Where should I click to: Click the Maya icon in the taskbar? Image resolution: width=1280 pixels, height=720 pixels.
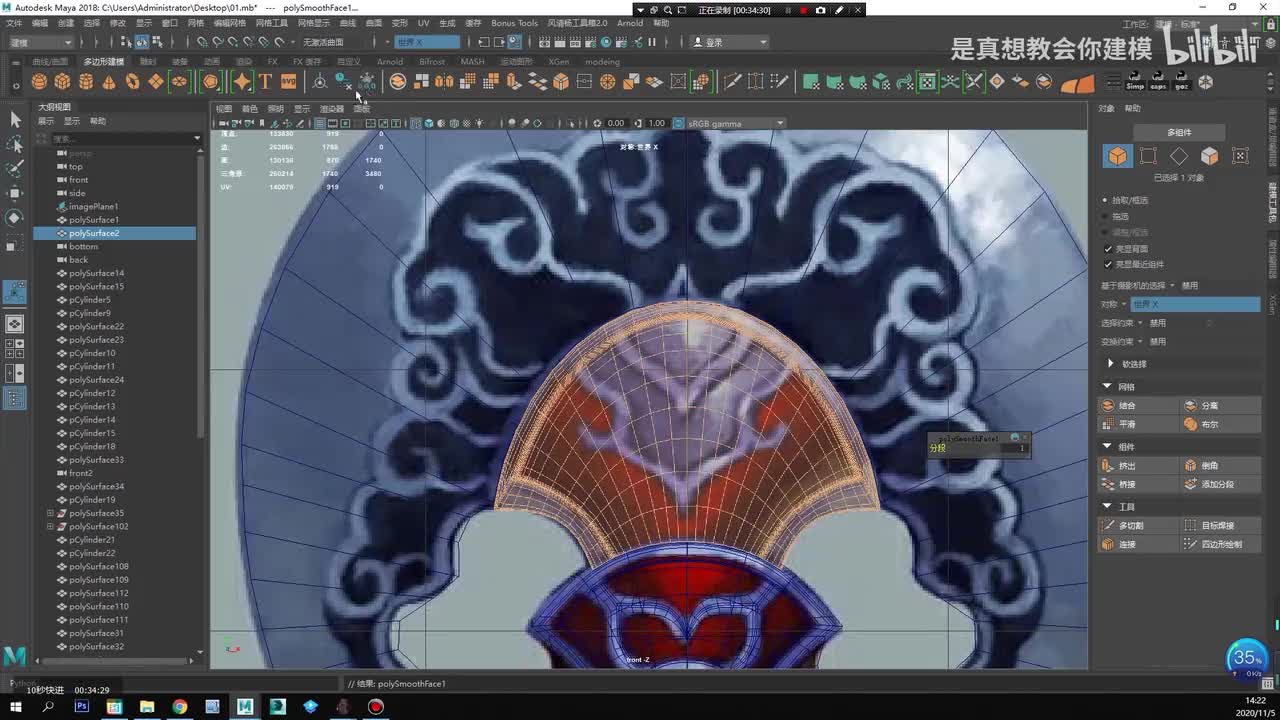[x=245, y=707]
